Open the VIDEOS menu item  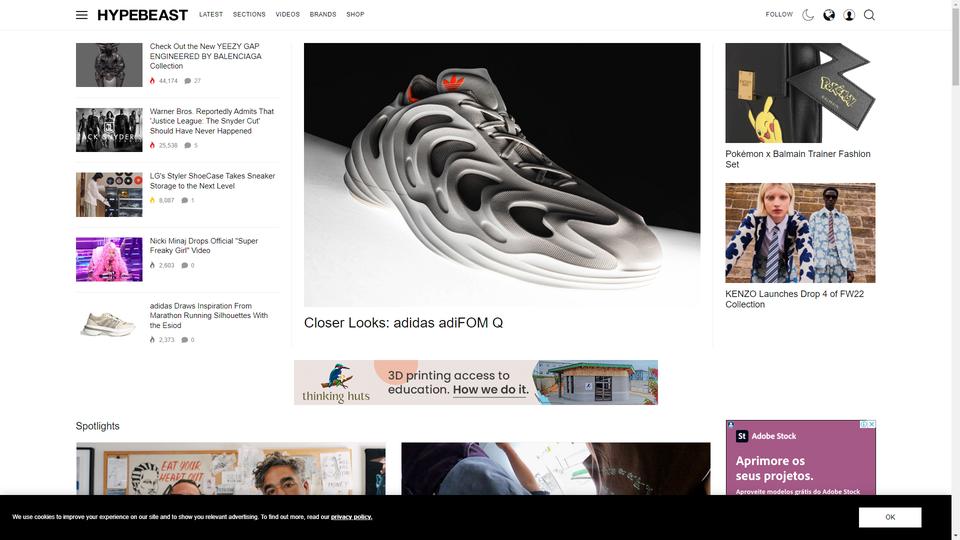point(288,14)
